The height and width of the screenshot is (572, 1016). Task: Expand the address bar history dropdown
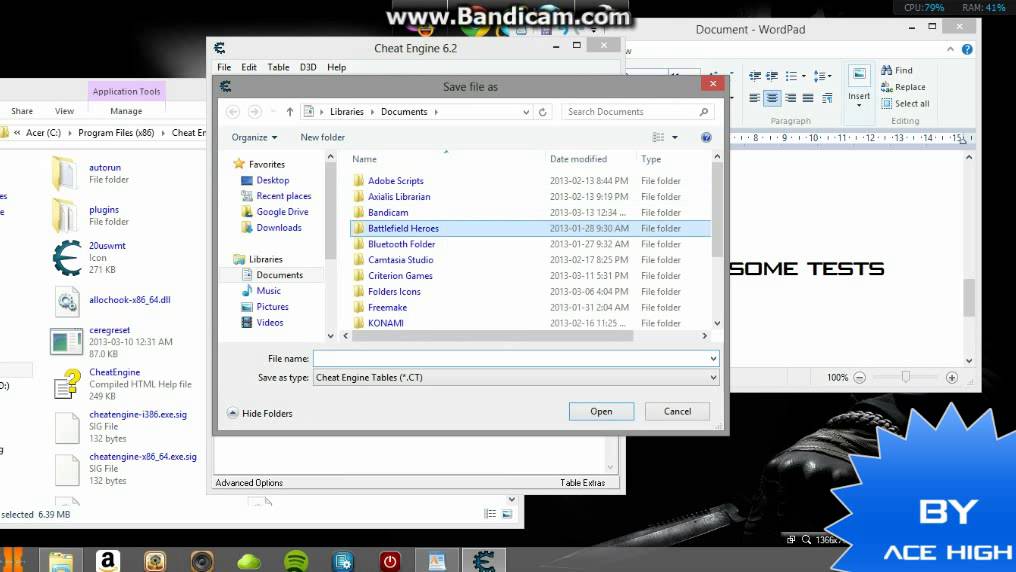click(x=526, y=112)
